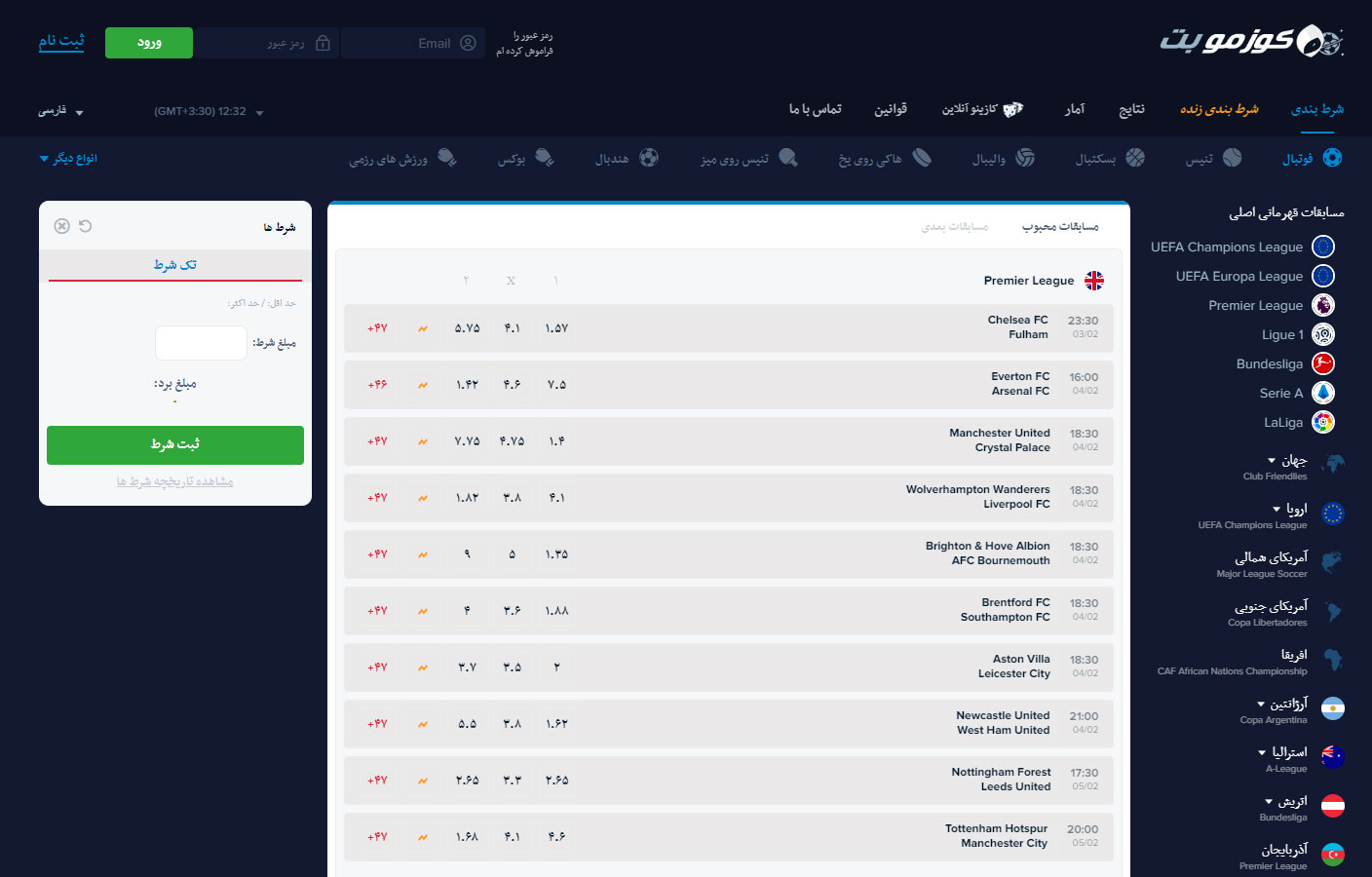Show stats trend icon for Chelsea FC match
The height and width of the screenshot is (877, 1372).
click(x=423, y=328)
